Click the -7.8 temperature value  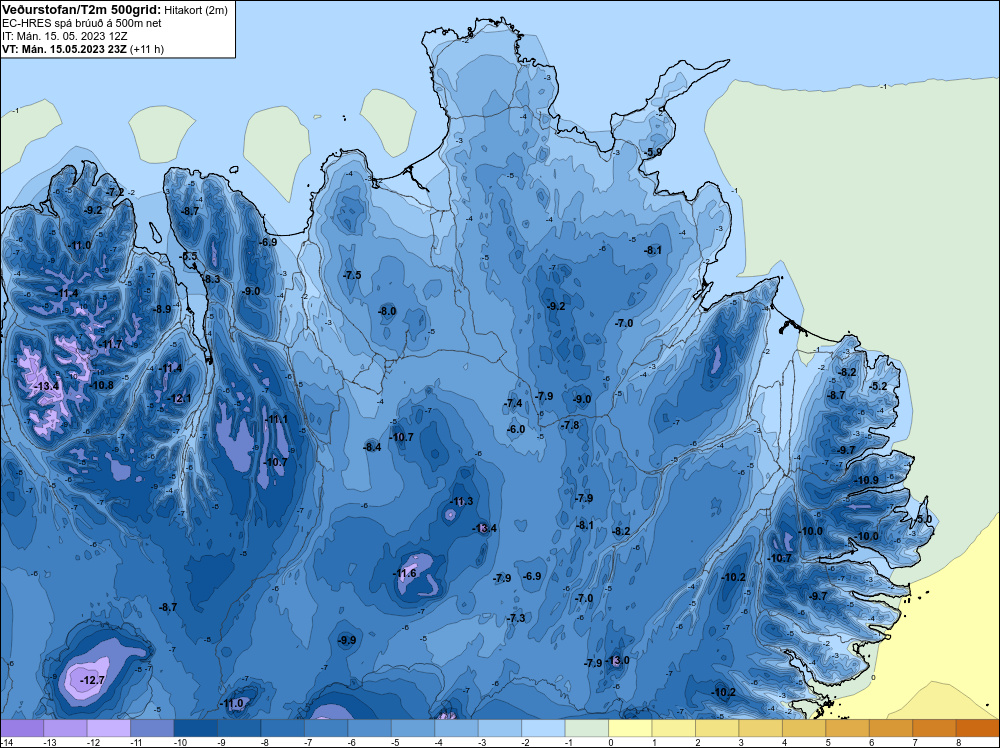(x=570, y=425)
